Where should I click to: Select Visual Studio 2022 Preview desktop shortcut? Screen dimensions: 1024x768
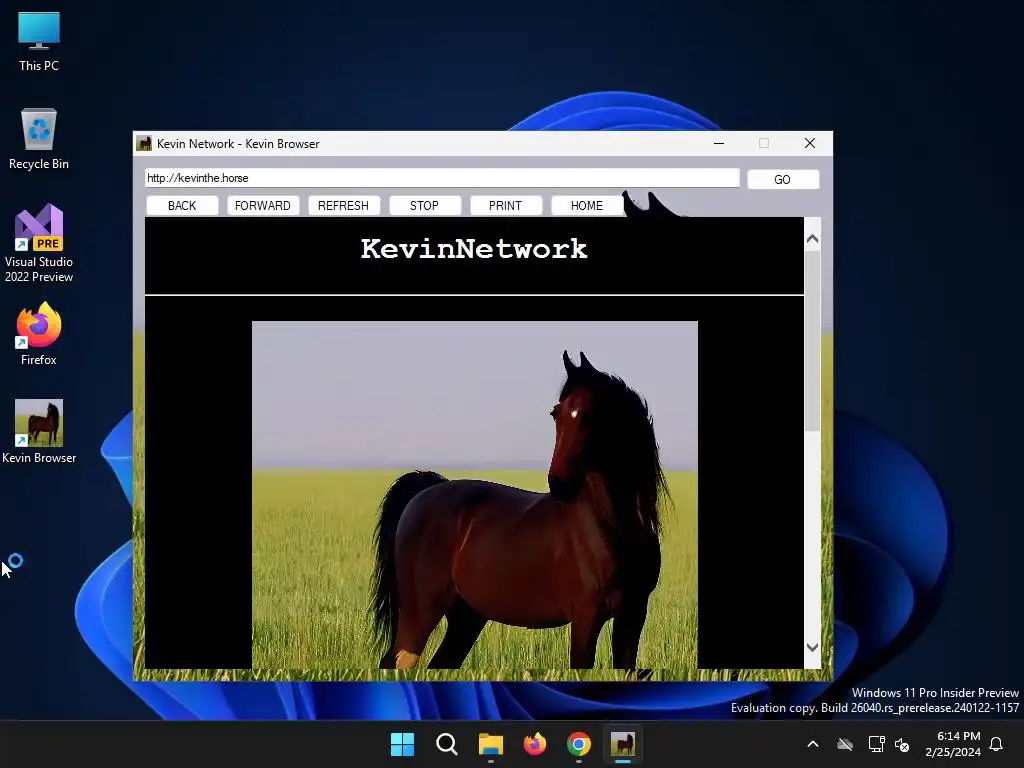point(39,243)
